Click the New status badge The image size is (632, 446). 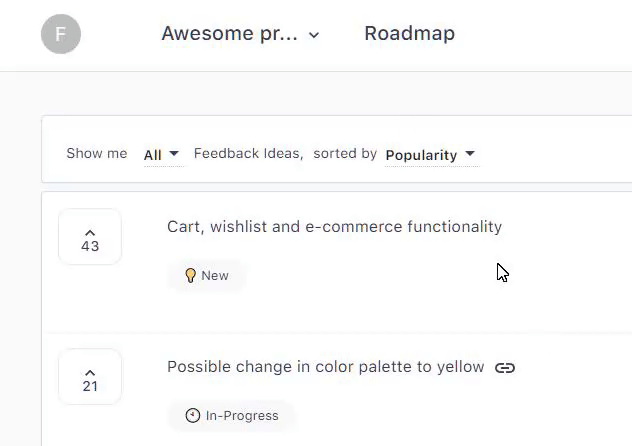point(206,276)
